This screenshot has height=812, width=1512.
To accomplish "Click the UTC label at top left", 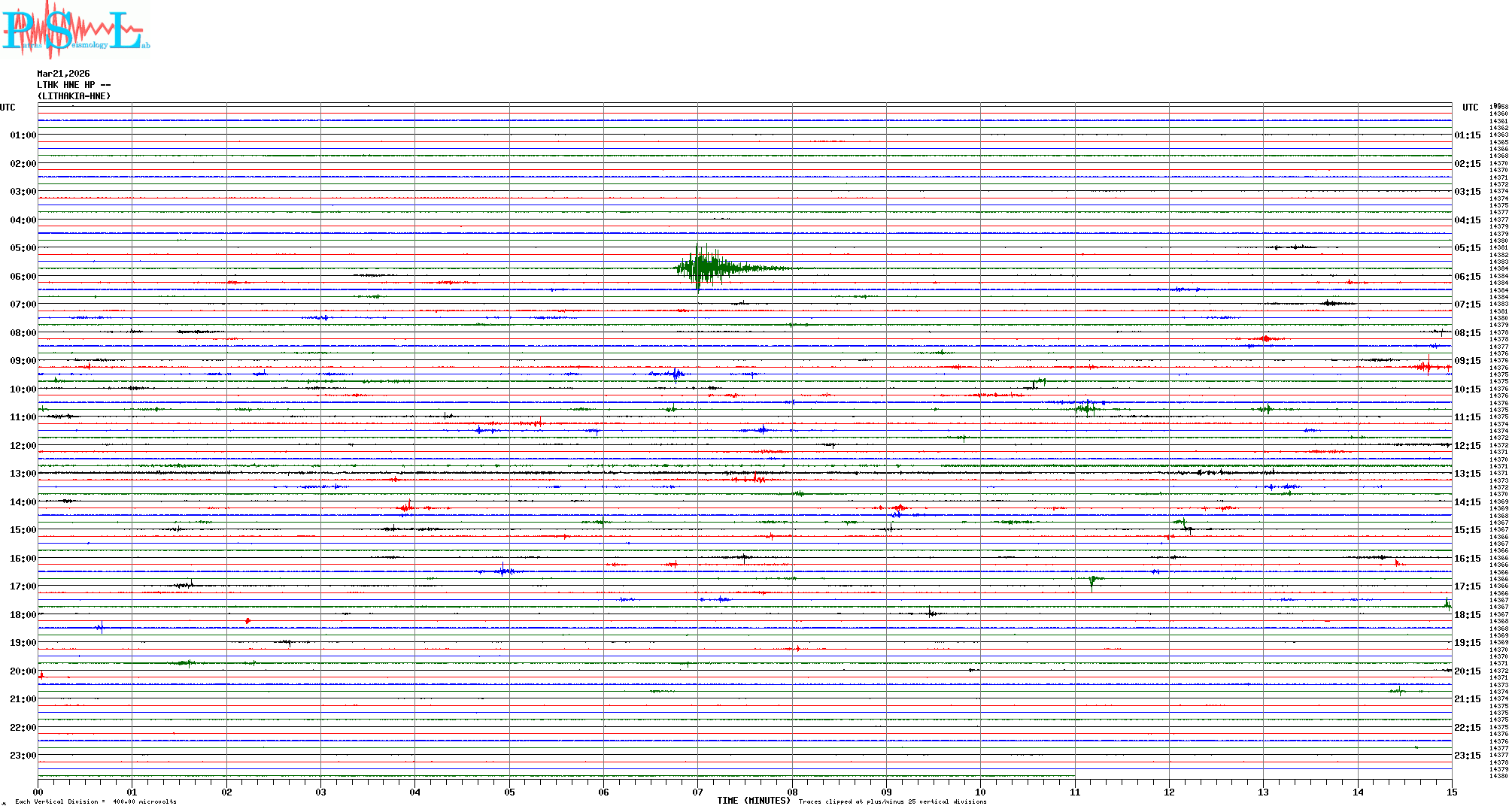I will (8, 108).
